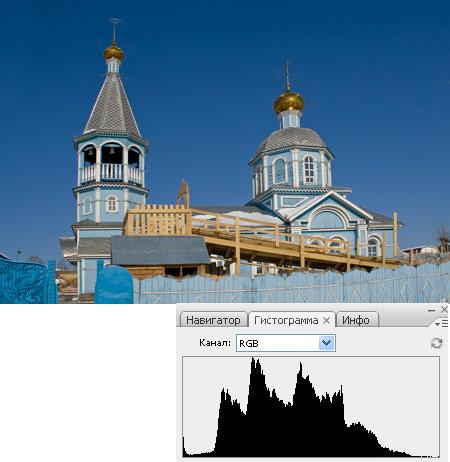Open the Инфо tab
Image resolution: width=450 pixels, height=462 pixels.
[356, 320]
